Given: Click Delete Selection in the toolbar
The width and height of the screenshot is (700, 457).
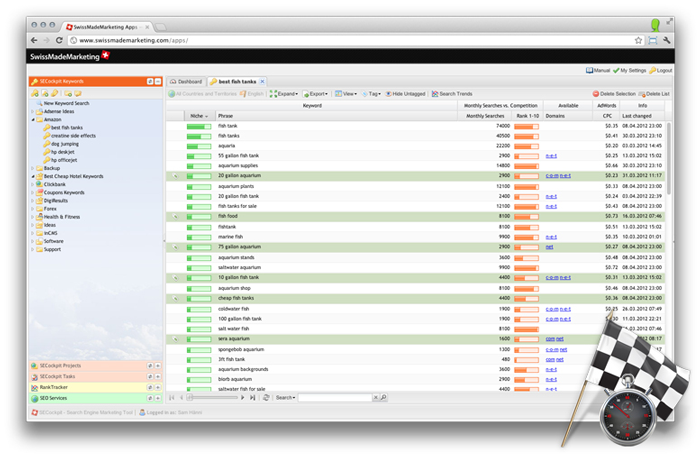Looking at the screenshot, I should [x=614, y=94].
